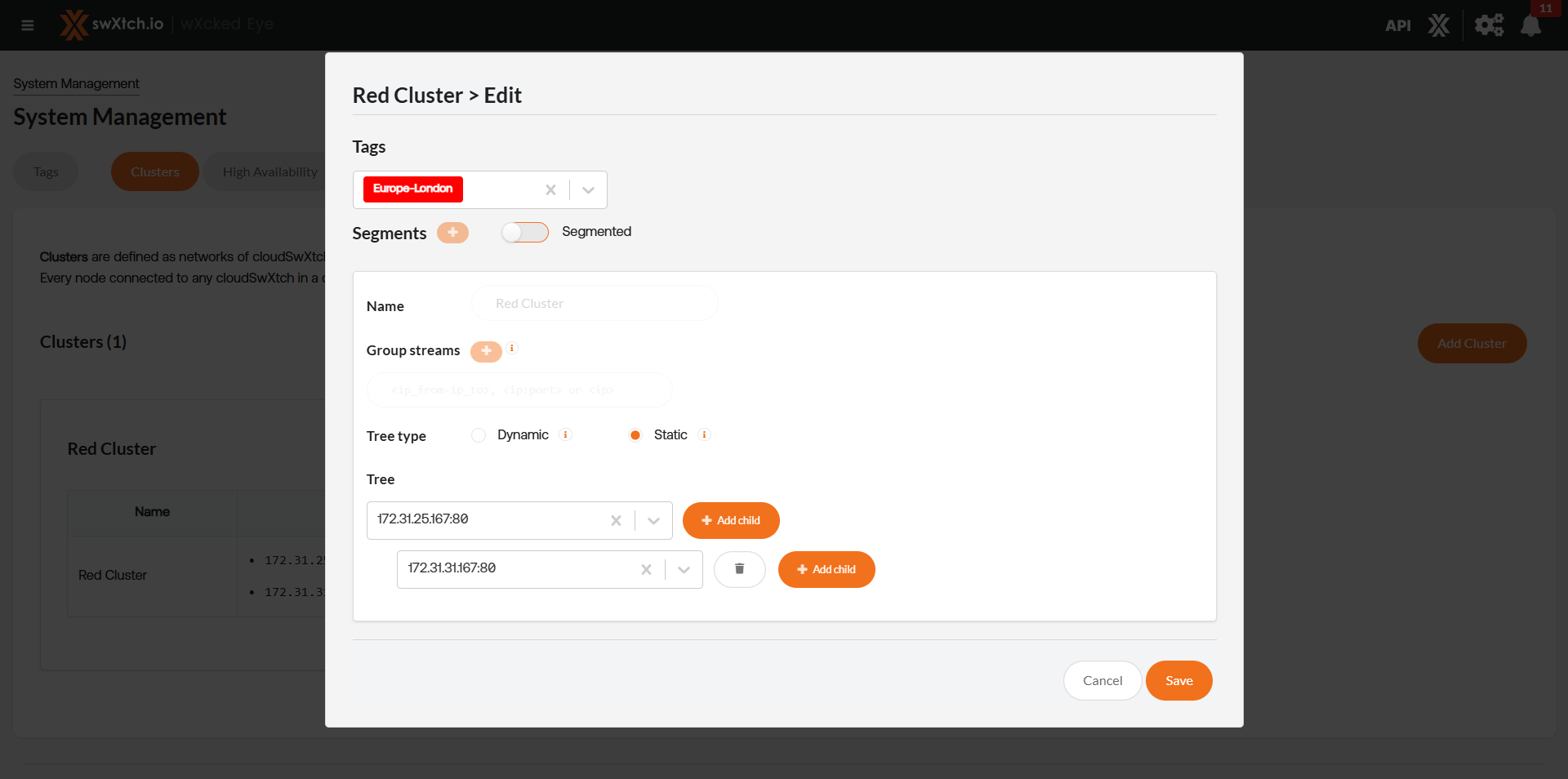1568x779 pixels.
Task: Cancel editing the cluster
Action: (x=1102, y=680)
